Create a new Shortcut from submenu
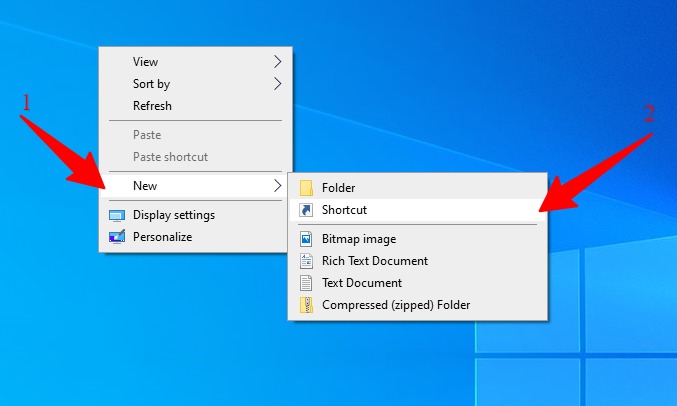The image size is (677, 406). (x=418, y=210)
